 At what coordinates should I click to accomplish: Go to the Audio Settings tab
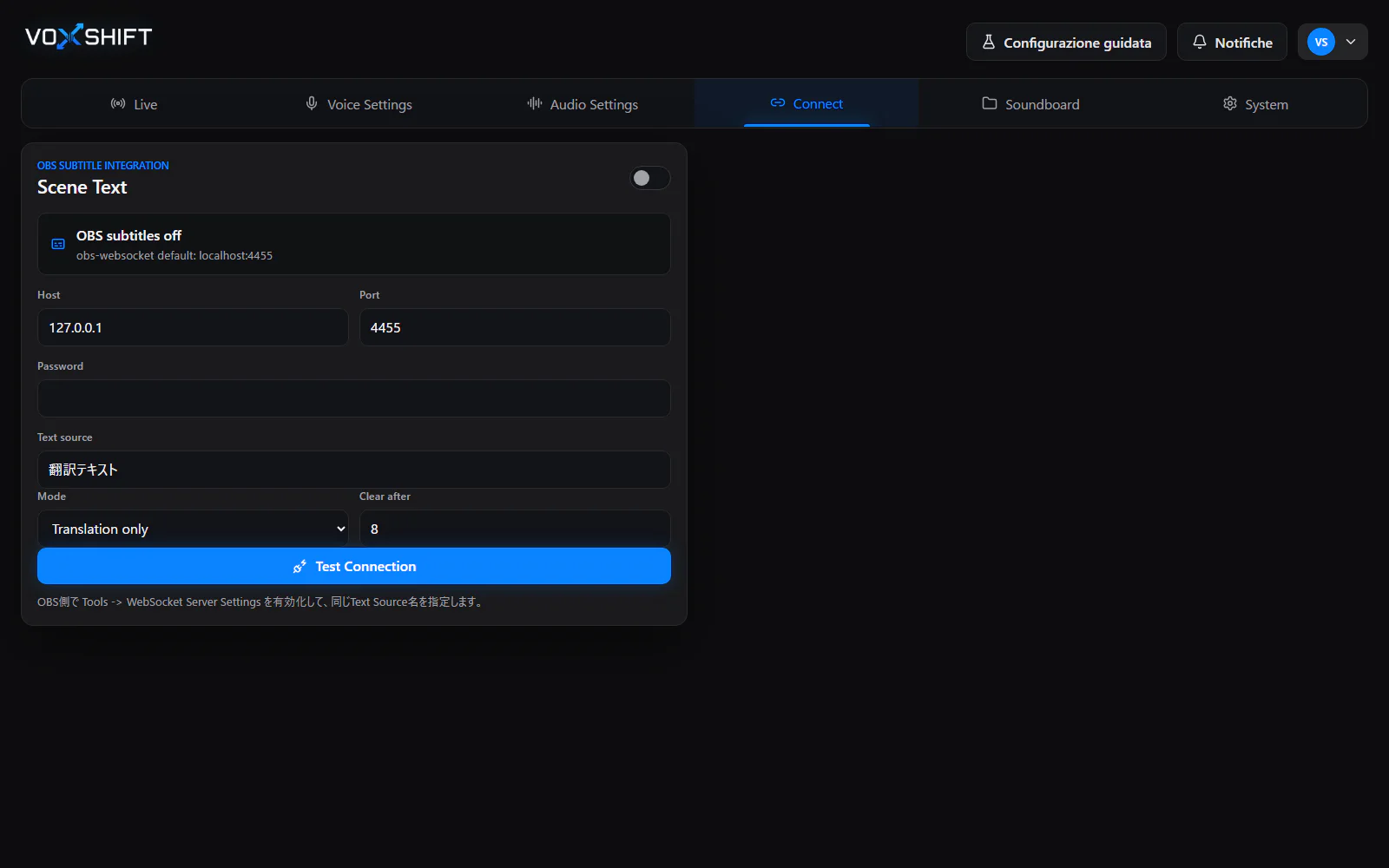pos(583,104)
